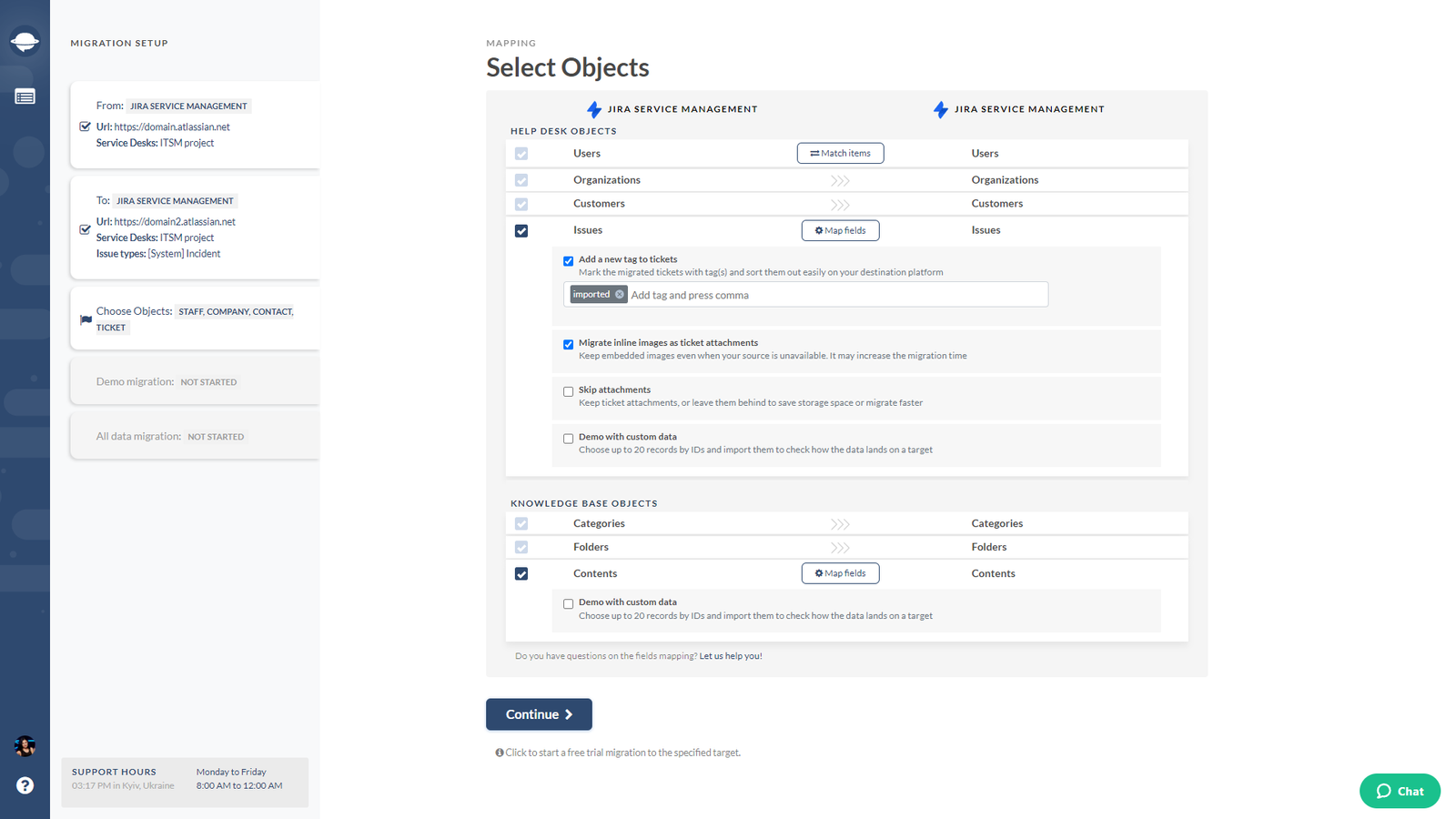
Task: Open the help question mark icon
Action: click(x=25, y=785)
